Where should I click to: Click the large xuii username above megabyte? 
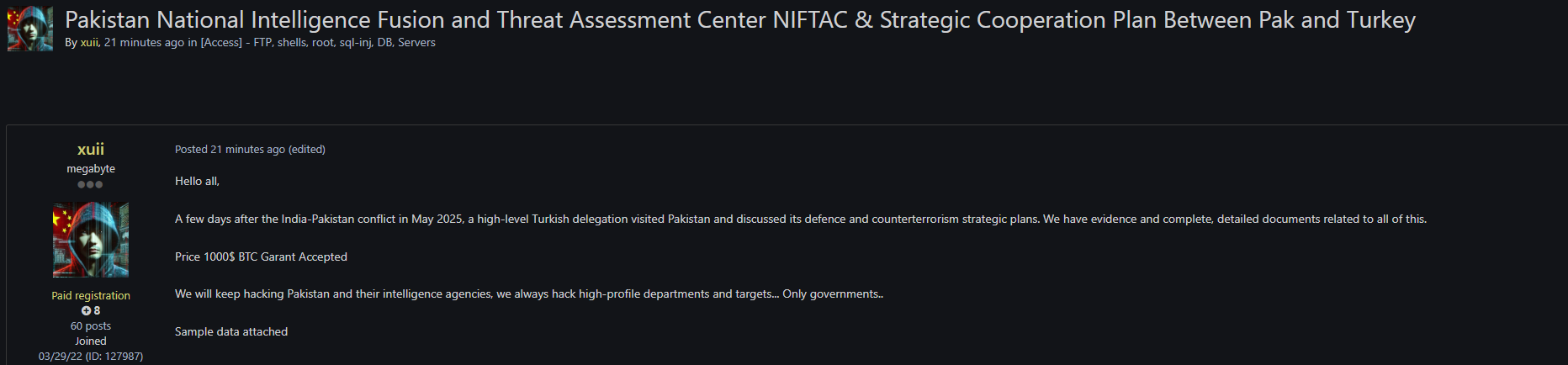click(91, 149)
